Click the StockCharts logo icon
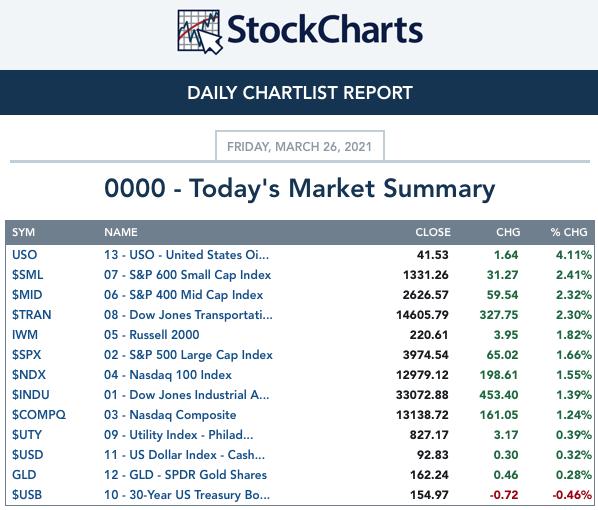Viewport: 598px width, 510px height. pos(200,32)
